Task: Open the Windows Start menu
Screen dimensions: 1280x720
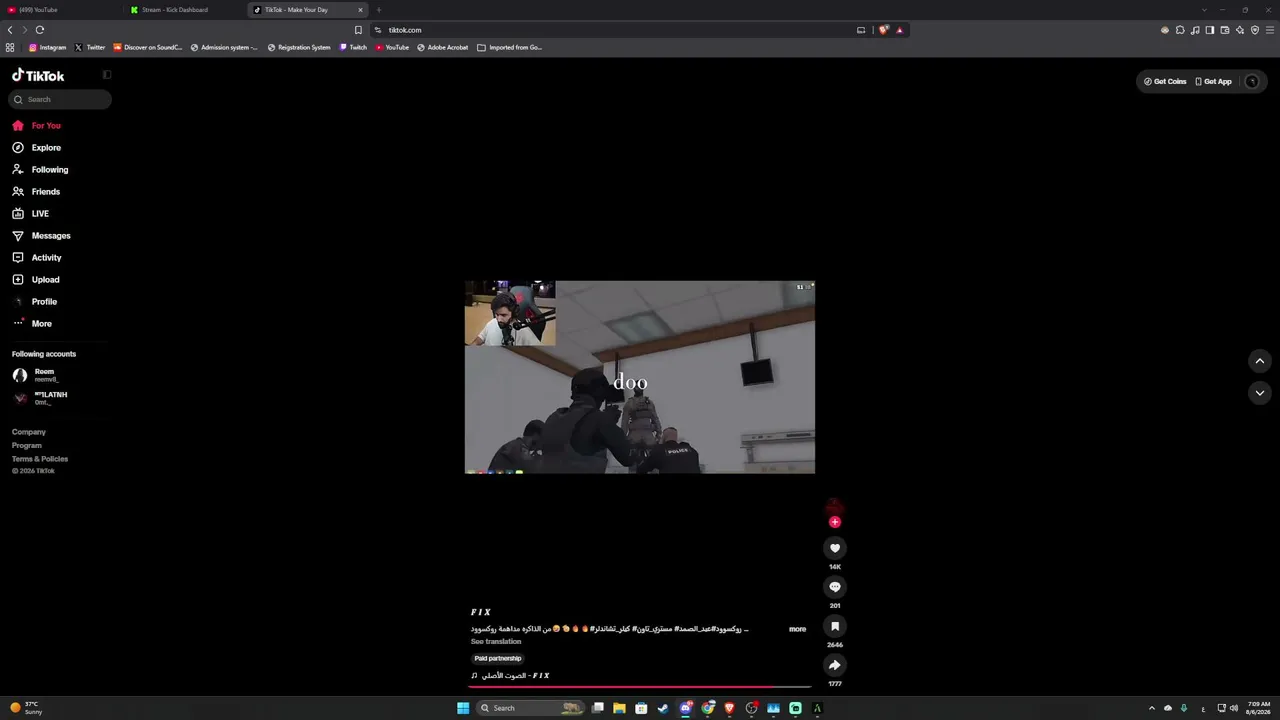Action: [463, 708]
